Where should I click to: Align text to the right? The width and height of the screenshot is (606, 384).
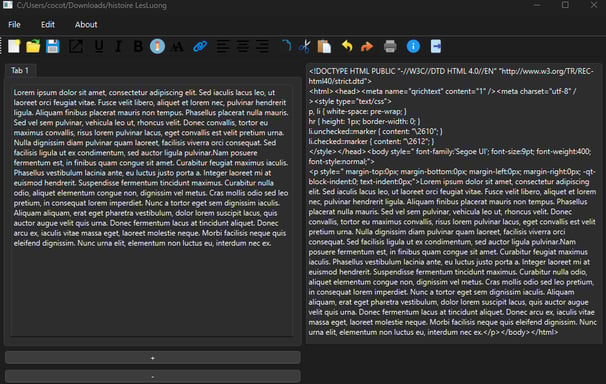click(262, 46)
